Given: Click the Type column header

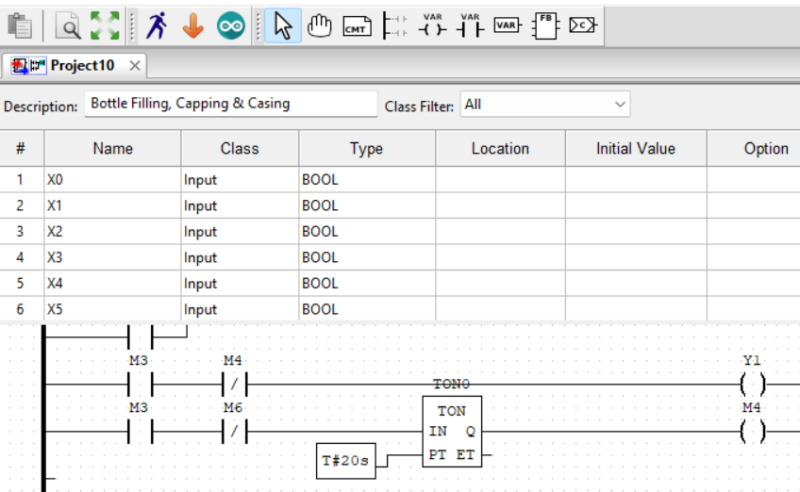Looking at the screenshot, I should click(x=366, y=149).
